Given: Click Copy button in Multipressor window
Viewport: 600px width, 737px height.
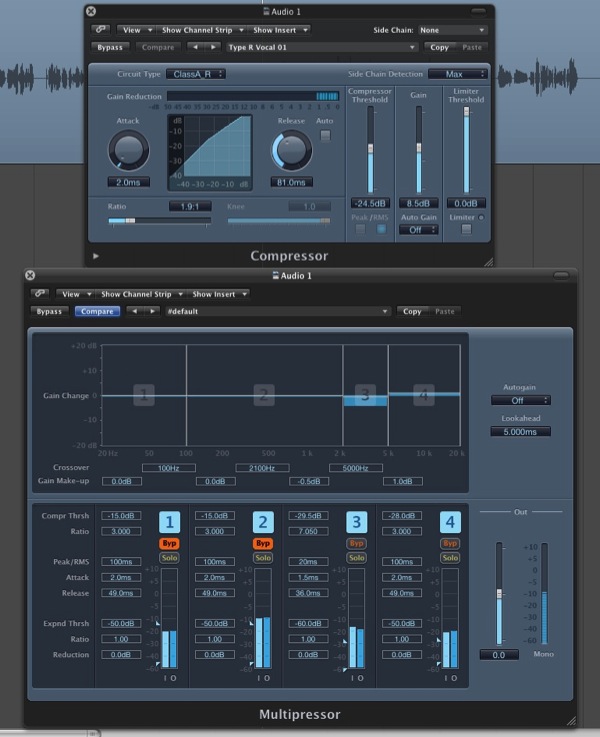Looking at the screenshot, I should click(412, 311).
